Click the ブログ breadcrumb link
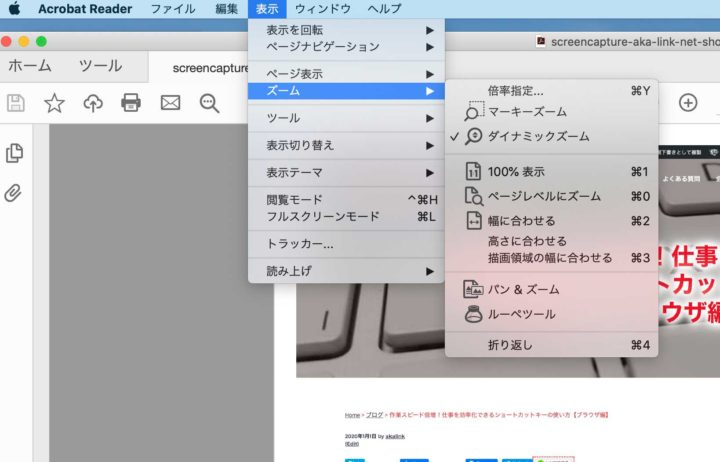This screenshot has height=462, width=720. click(x=374, y=415)
